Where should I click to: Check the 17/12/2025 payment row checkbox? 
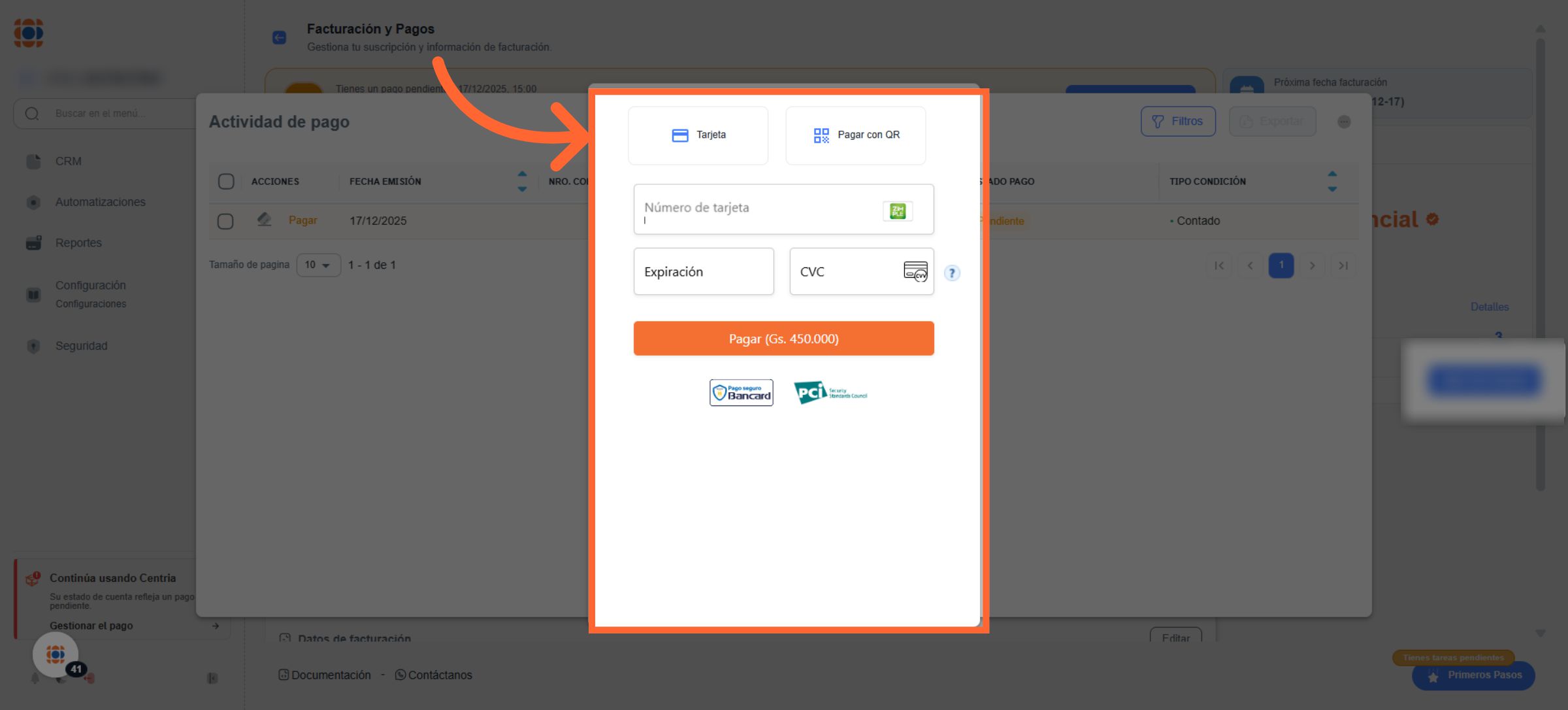tap(225, 222)
